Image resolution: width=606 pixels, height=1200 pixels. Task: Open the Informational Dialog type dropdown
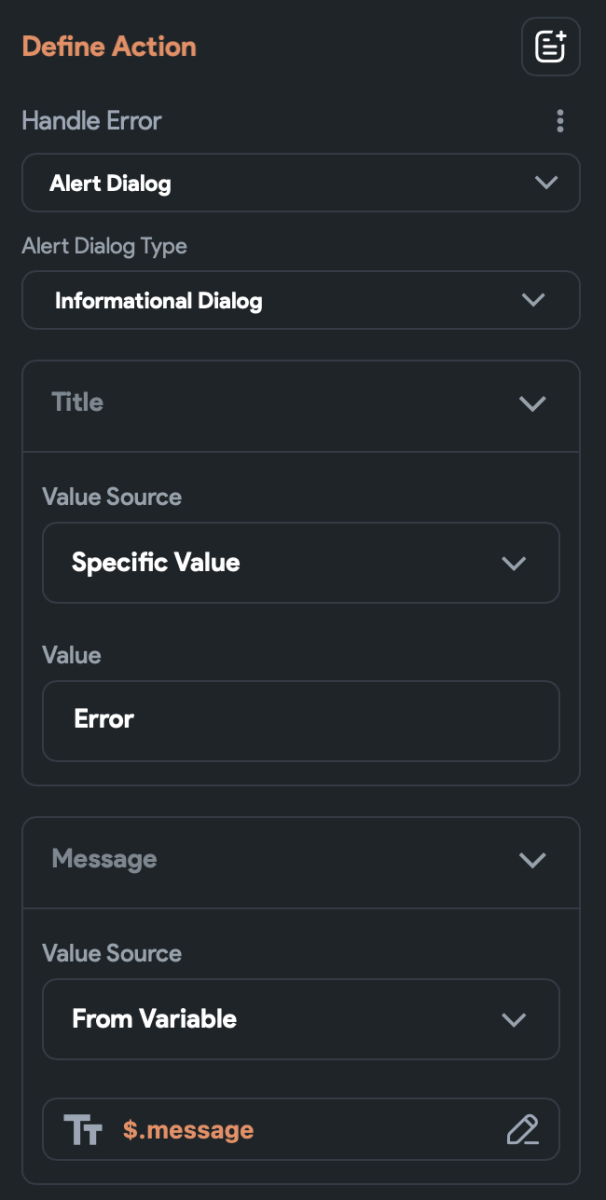coord(300,300)
